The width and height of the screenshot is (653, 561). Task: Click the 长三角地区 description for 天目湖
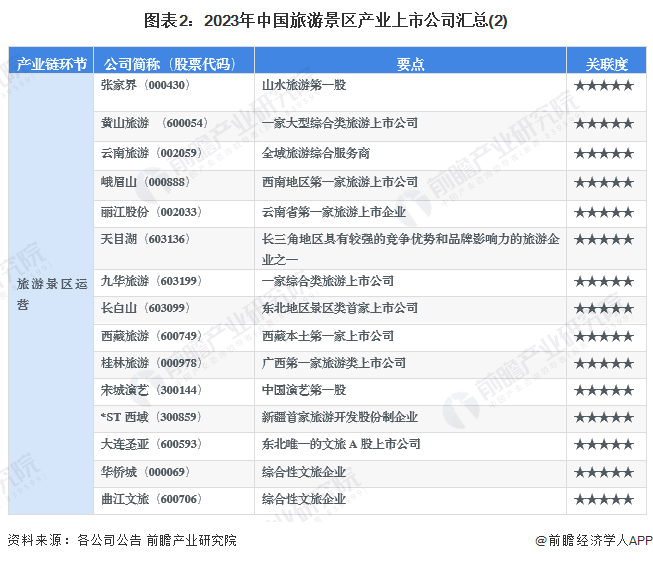tap(411, 249)
